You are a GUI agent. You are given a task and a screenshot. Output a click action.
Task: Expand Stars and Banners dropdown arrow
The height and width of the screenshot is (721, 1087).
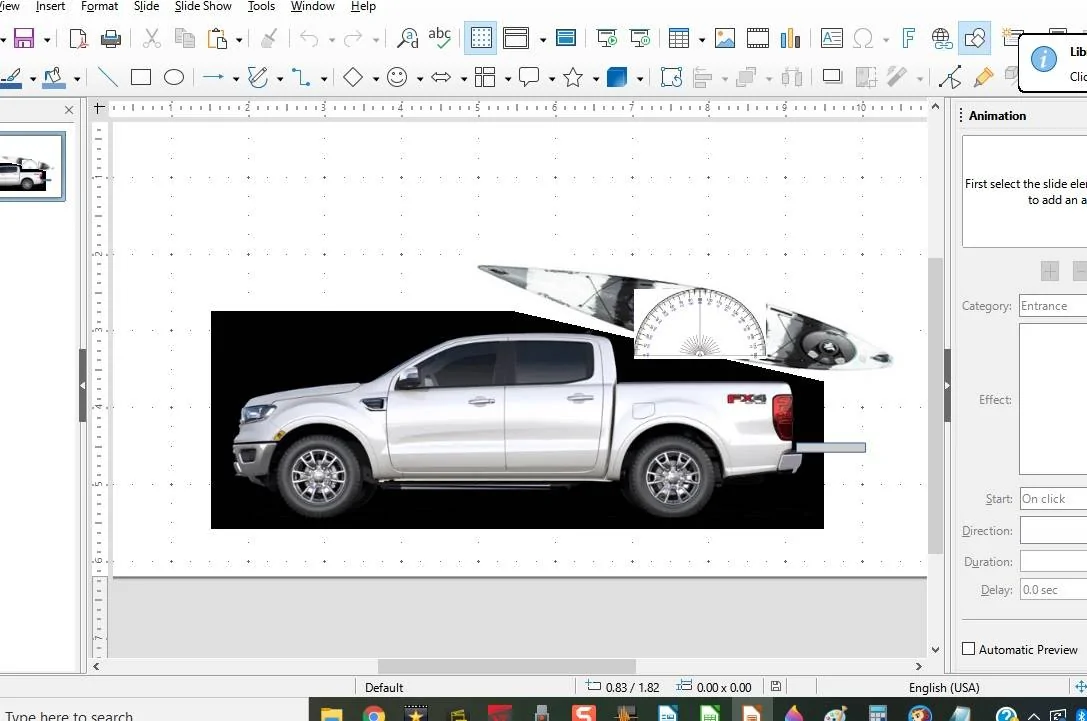pos(595,79)
